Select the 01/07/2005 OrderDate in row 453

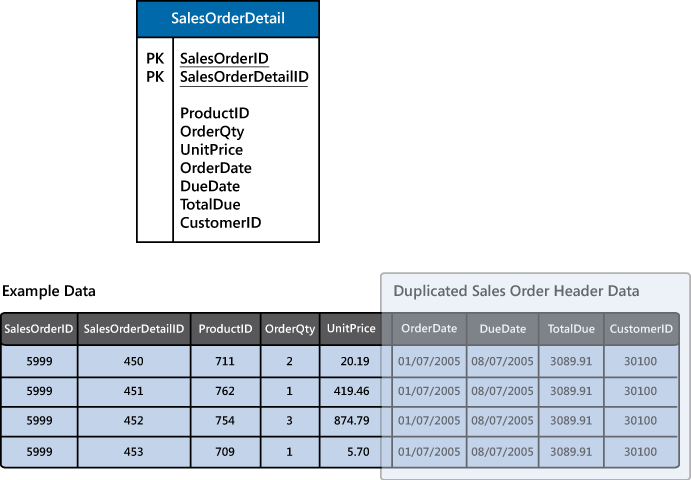pyautogui.click(x=429, y=452)
